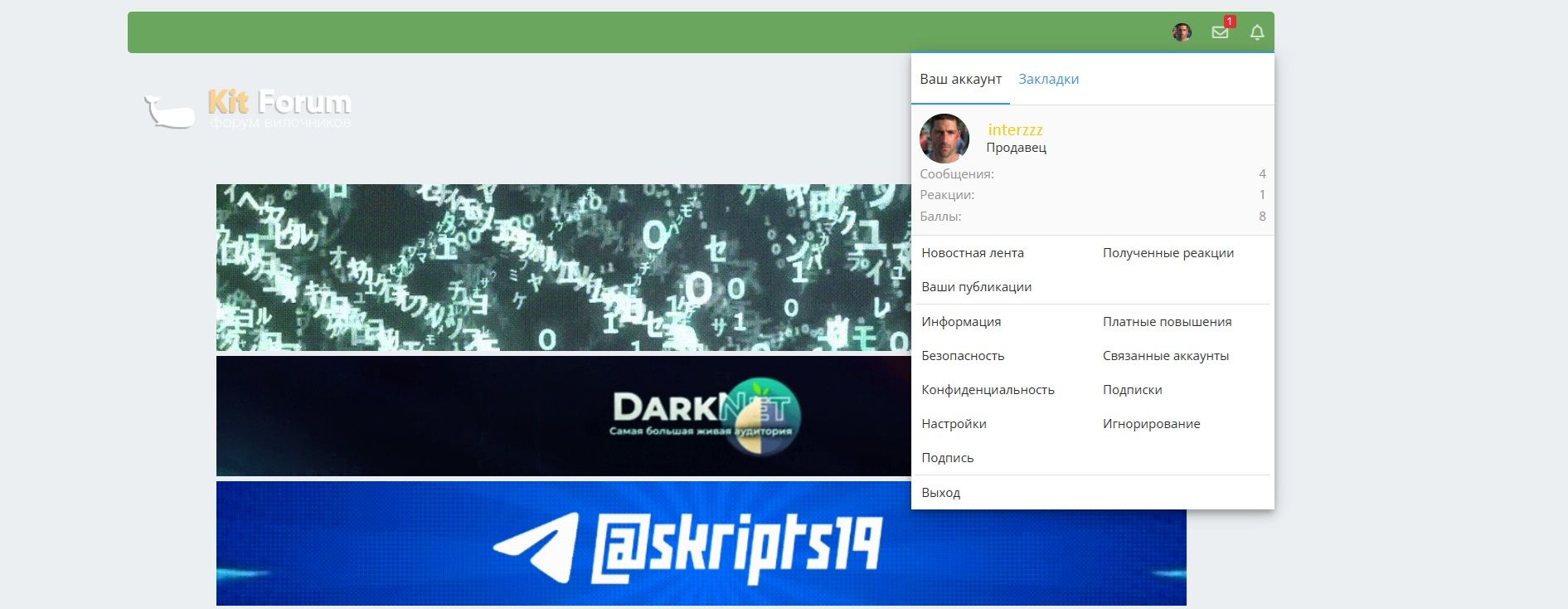This screenshot has width=1568, height=609.
Task: Switch to the Закладки tab
Action: pyautogui.click(x=1048, y=80)
